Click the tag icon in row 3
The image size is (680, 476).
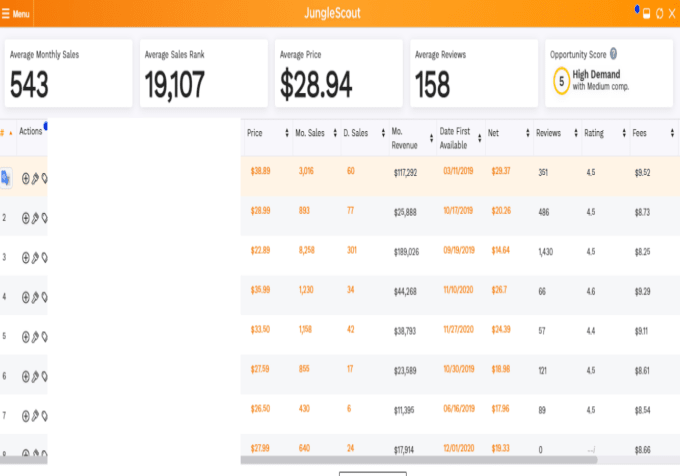point(44,258)
